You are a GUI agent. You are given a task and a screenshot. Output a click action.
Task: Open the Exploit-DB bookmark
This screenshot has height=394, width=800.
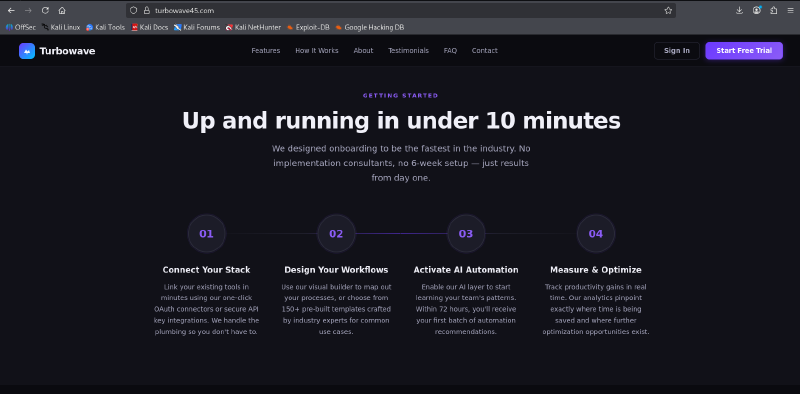click(x=308, y=28)
